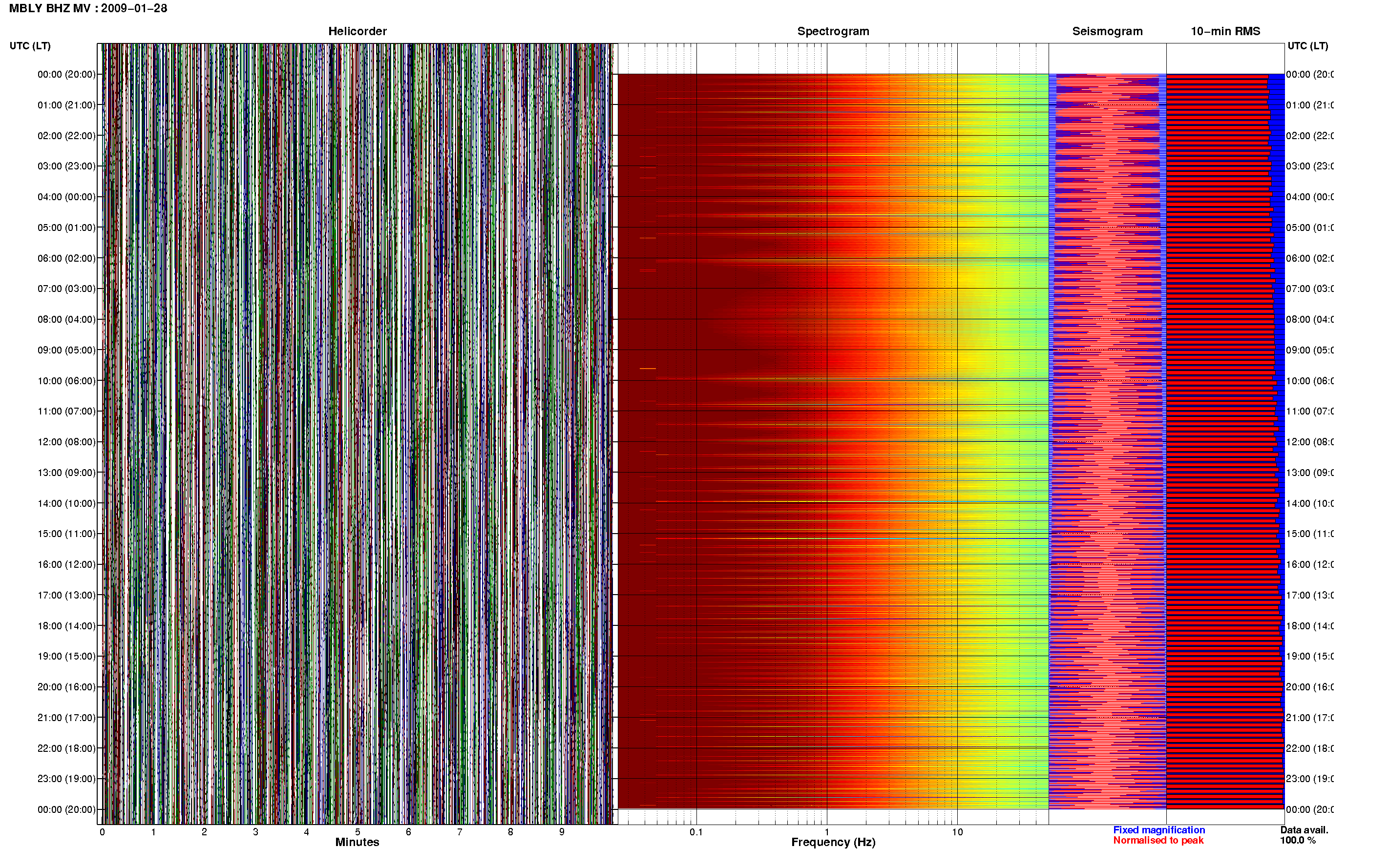
Task: Select the left '07:00 (03:00)' time label
Action: point(66,289)
